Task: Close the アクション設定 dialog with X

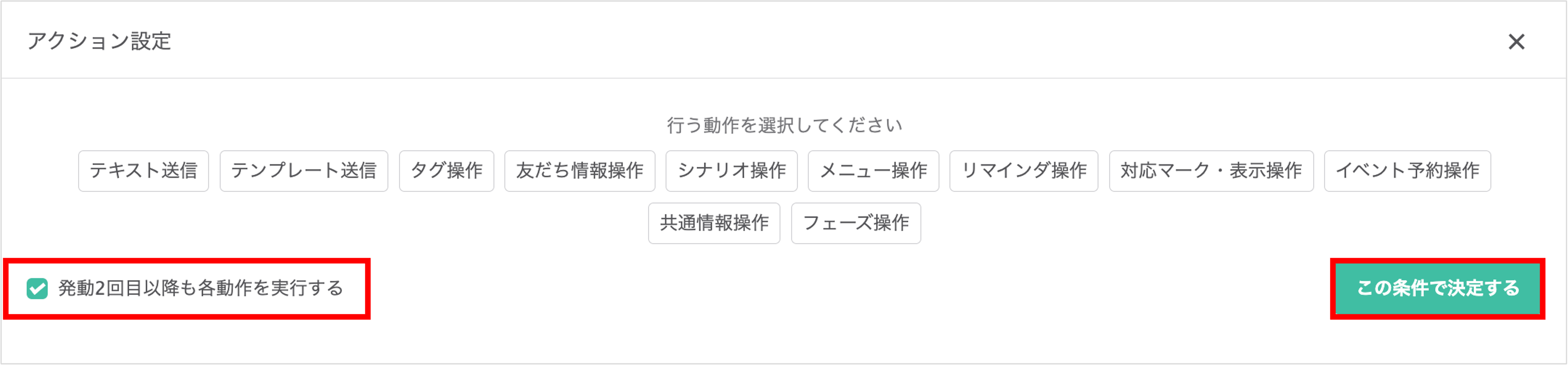Action: [1516, 41]
